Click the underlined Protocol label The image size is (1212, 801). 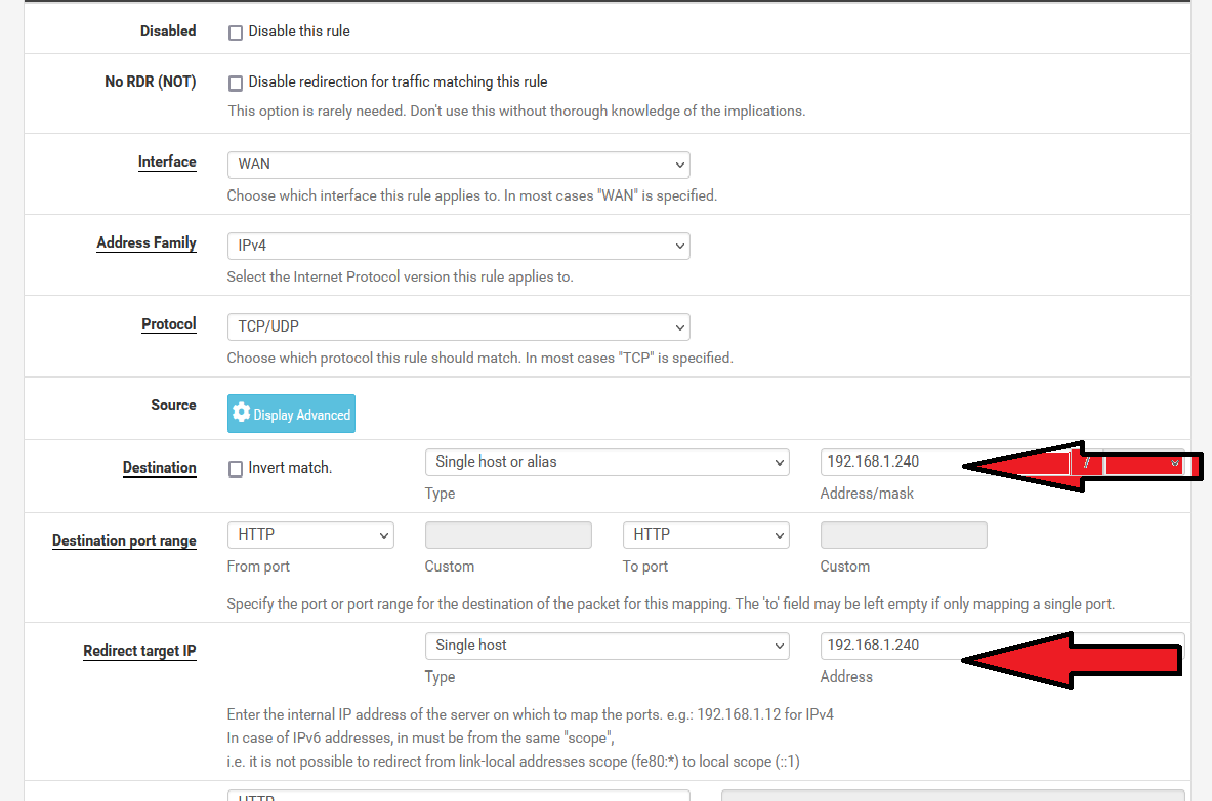pyautogui.click(x=168, y=324)
